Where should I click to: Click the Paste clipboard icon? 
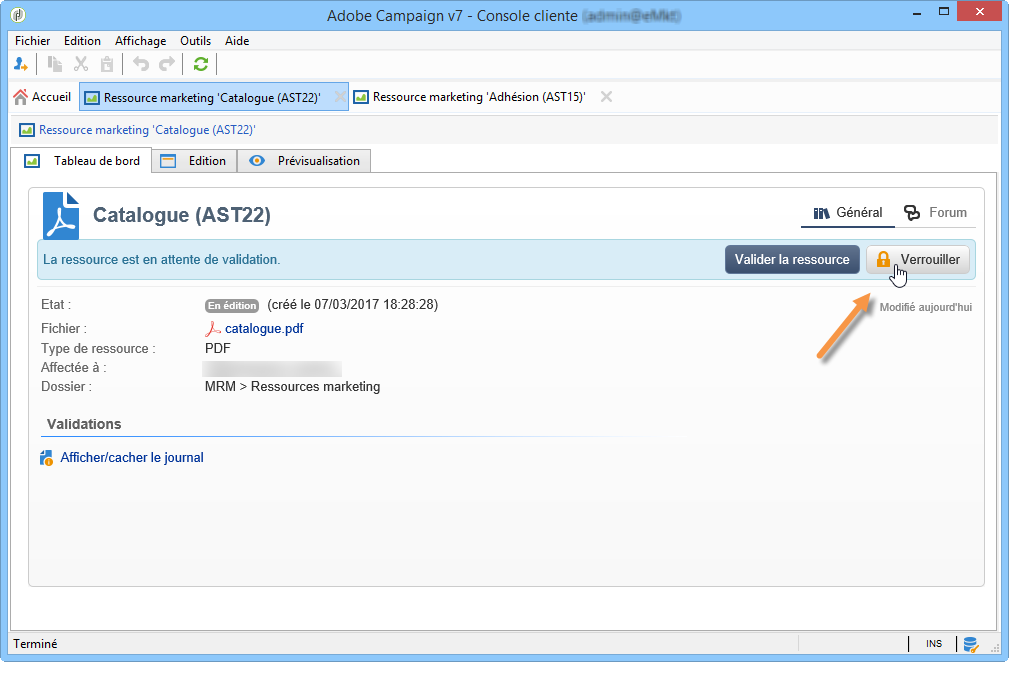point(107,64)
